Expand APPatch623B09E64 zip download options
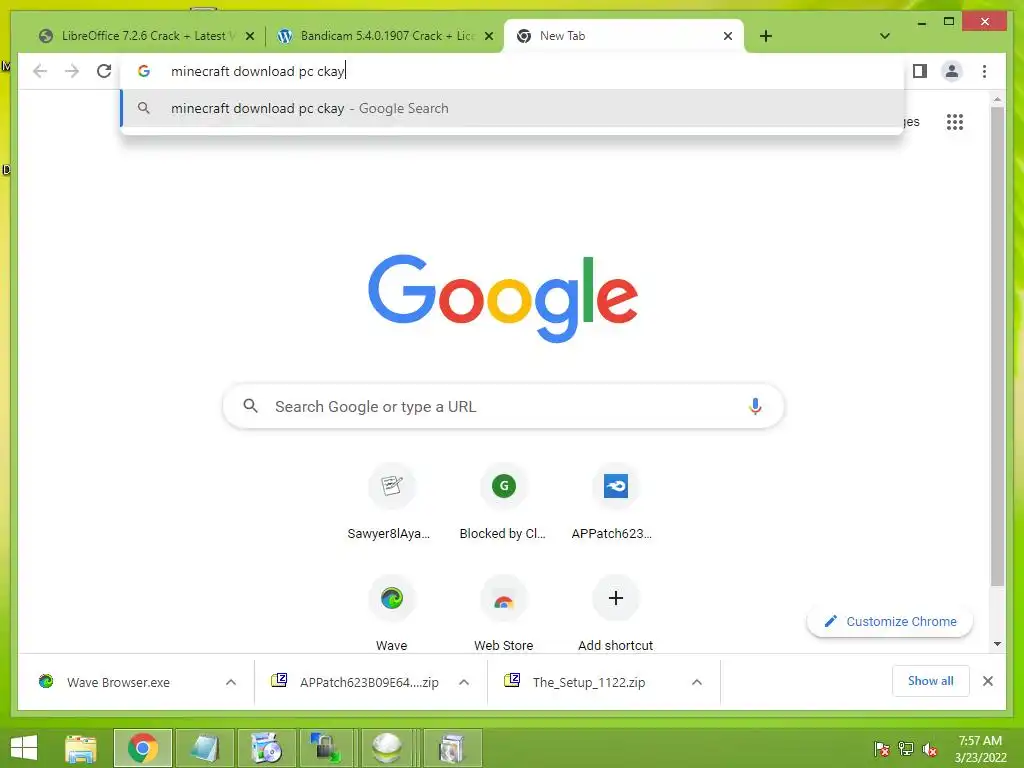The image size is (1024, 768). pyautogui.click(x=464, y=682)
